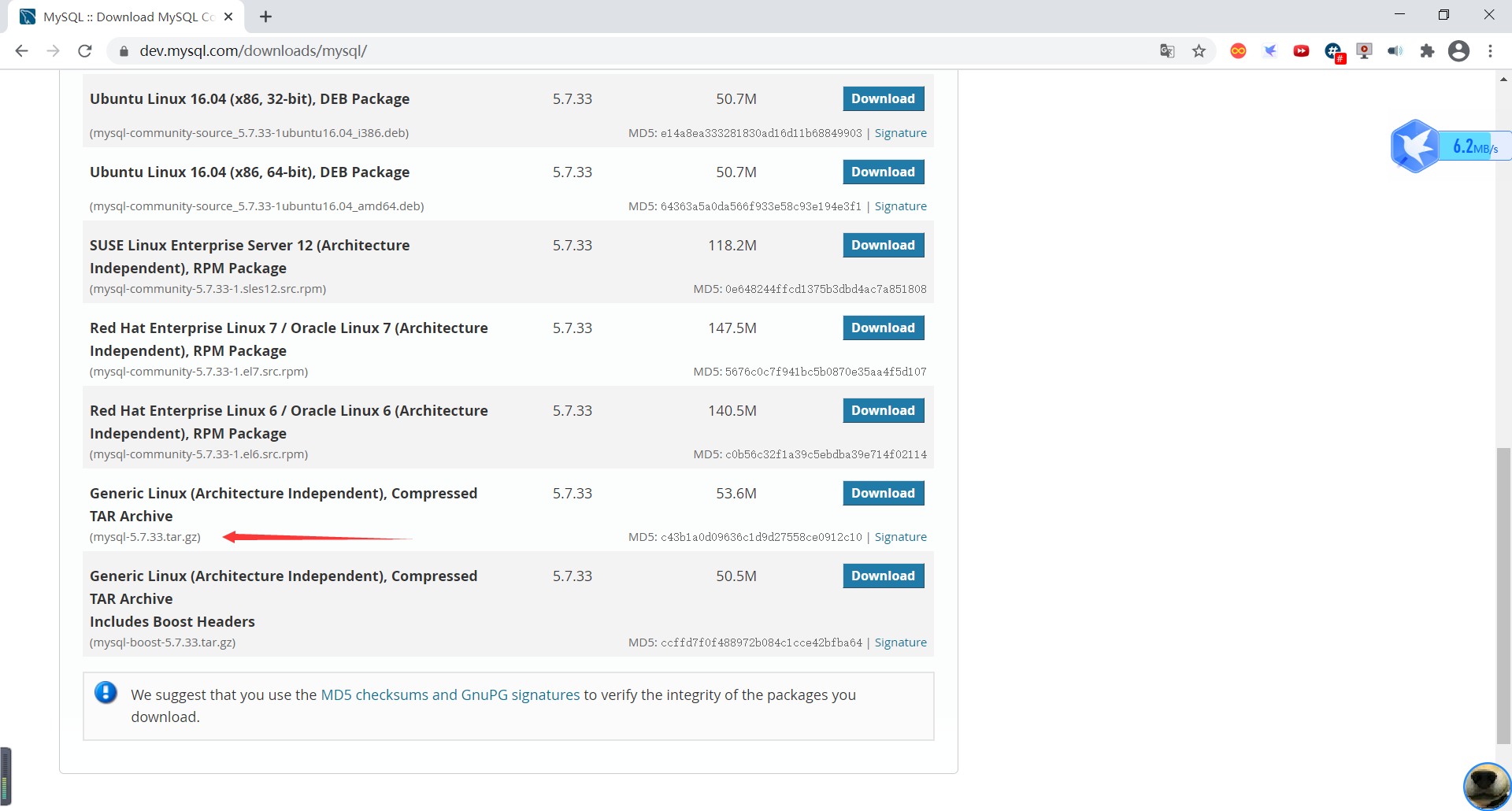1512x811 pixels.
Task: Bookmark this page with the star icon
Action: tap(1199, 51)
